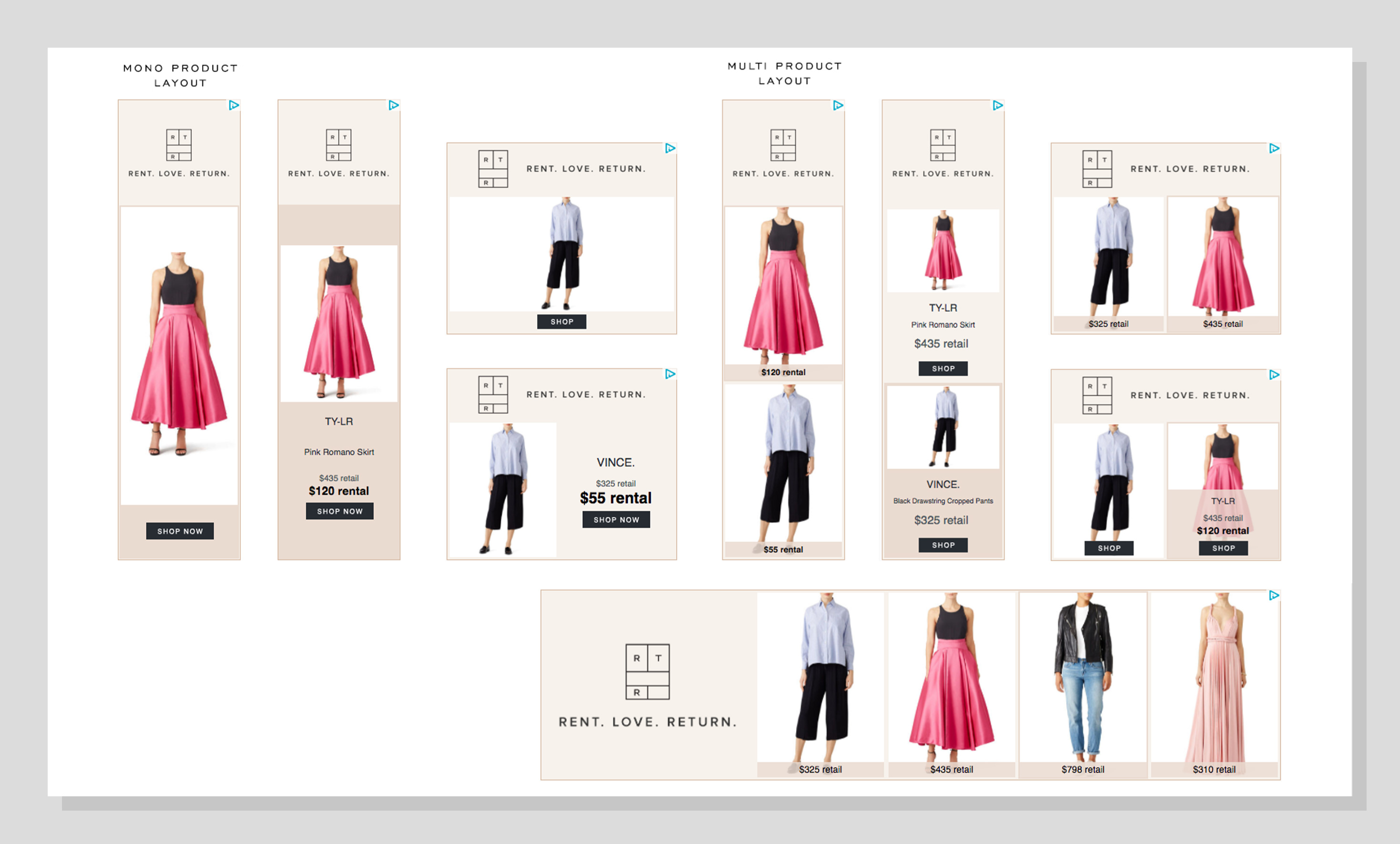This screenshot has height=844, width=1400.
Task: Click RTR logo in the wide leaderboard ad
Action: coord(647,671)
